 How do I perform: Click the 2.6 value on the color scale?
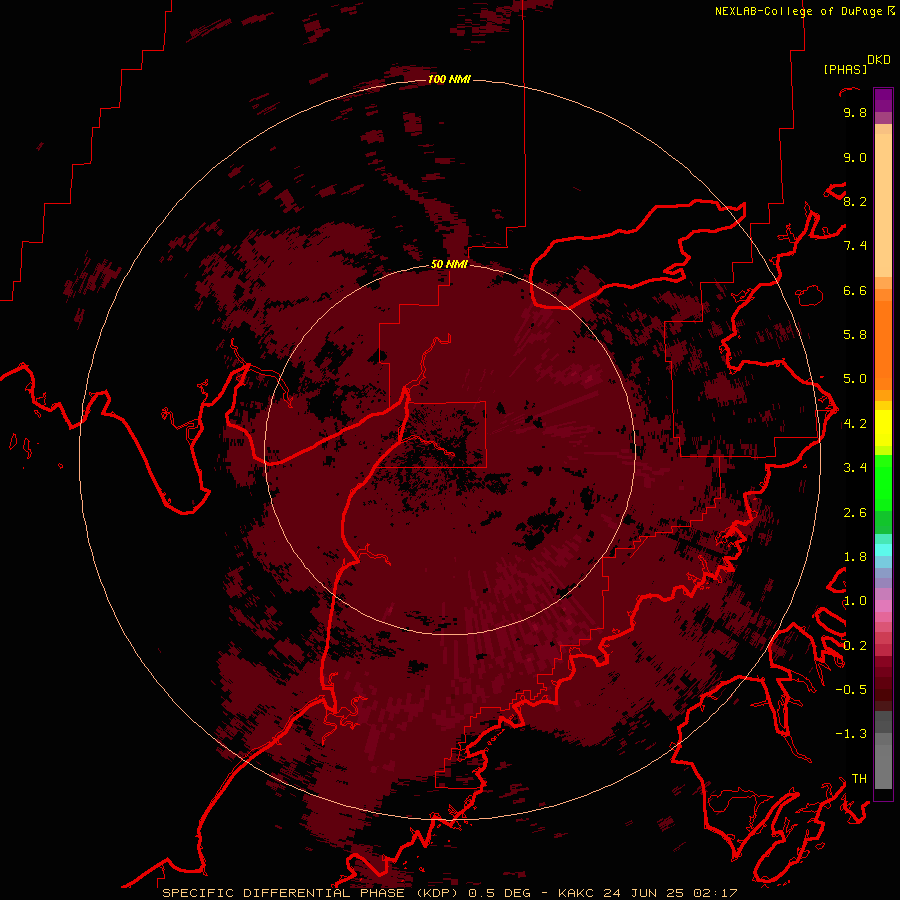tap(855, 513)
